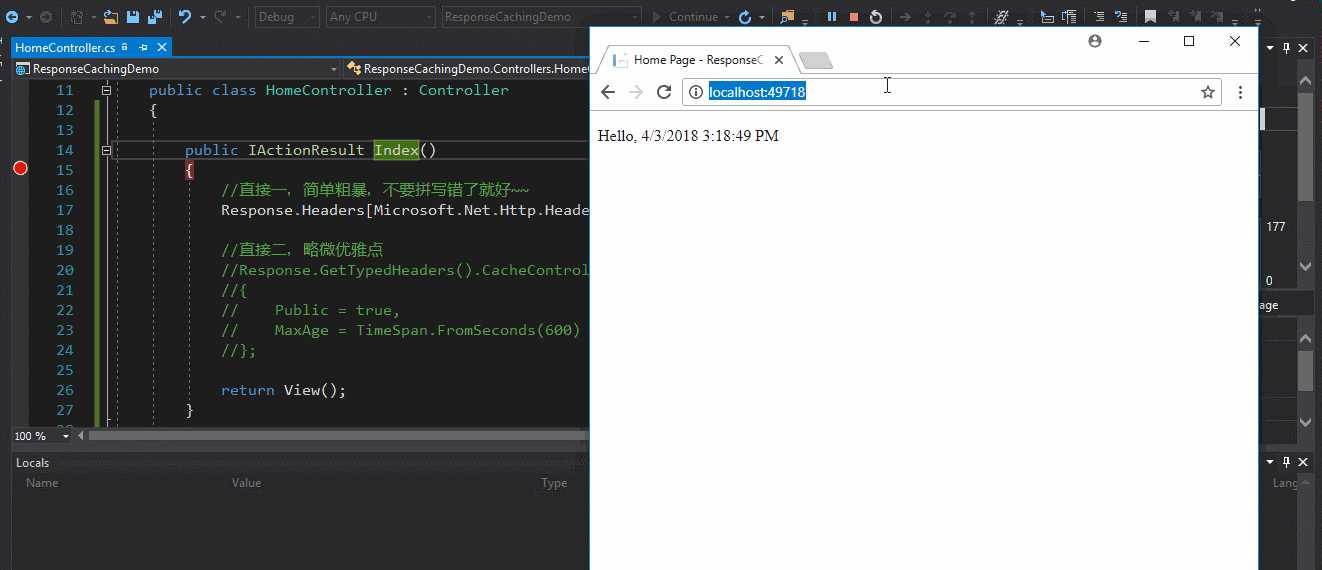Click the Navigate Backward arrow in Visual Studio
Screen dimensions: 1322x570
pos(12,17)
